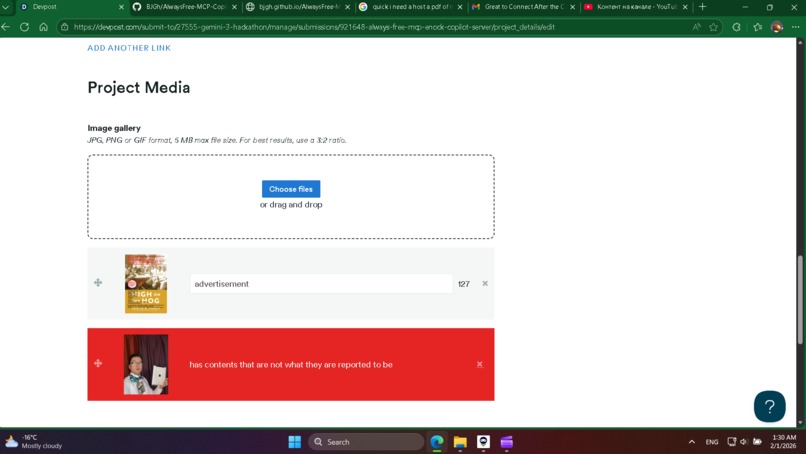
Task: Click the scrollbar up arrow
Action: pyautogui.click(x=800, y=42)
